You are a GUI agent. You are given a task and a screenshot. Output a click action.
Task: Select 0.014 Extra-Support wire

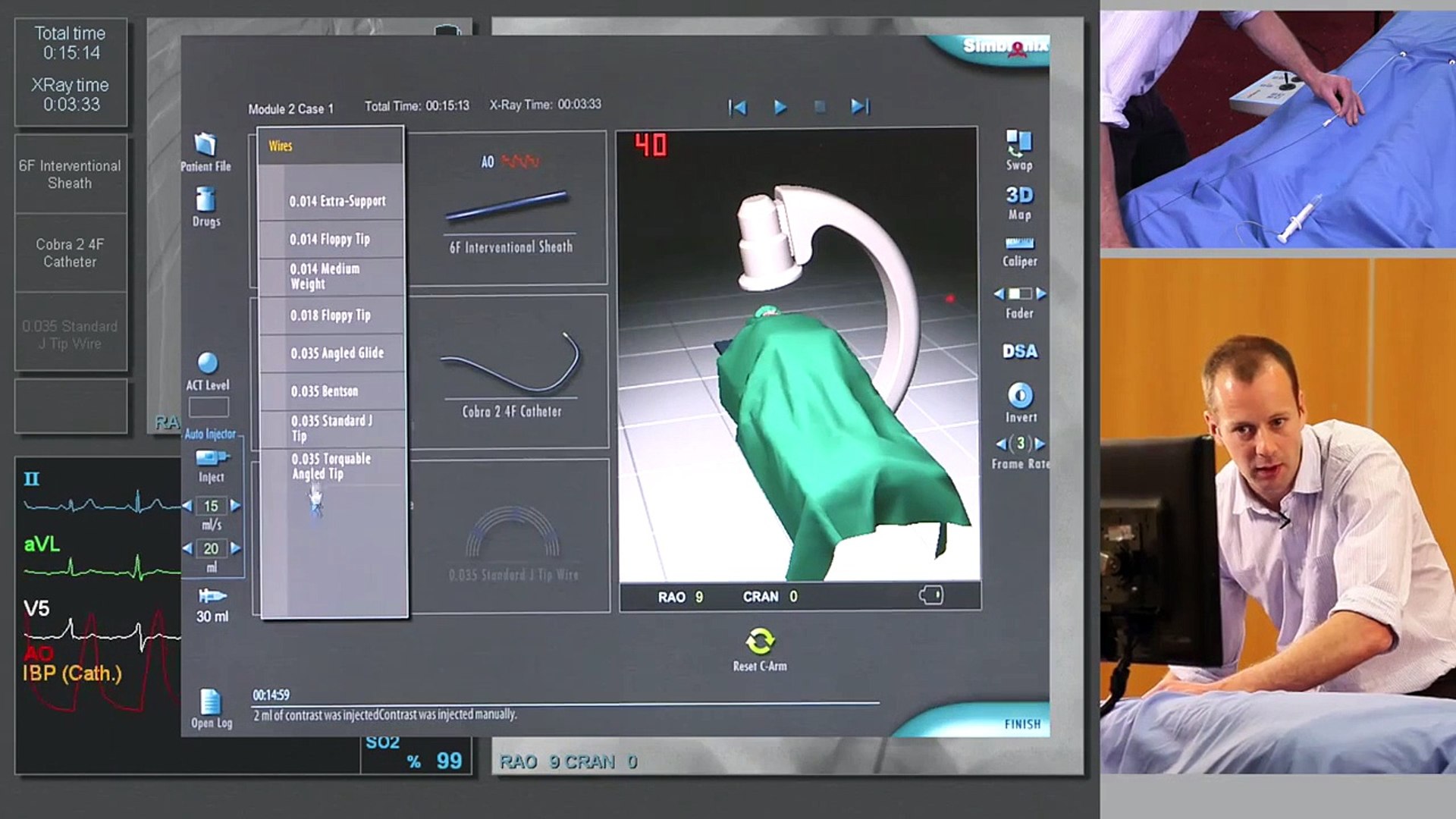coord(332,201)
